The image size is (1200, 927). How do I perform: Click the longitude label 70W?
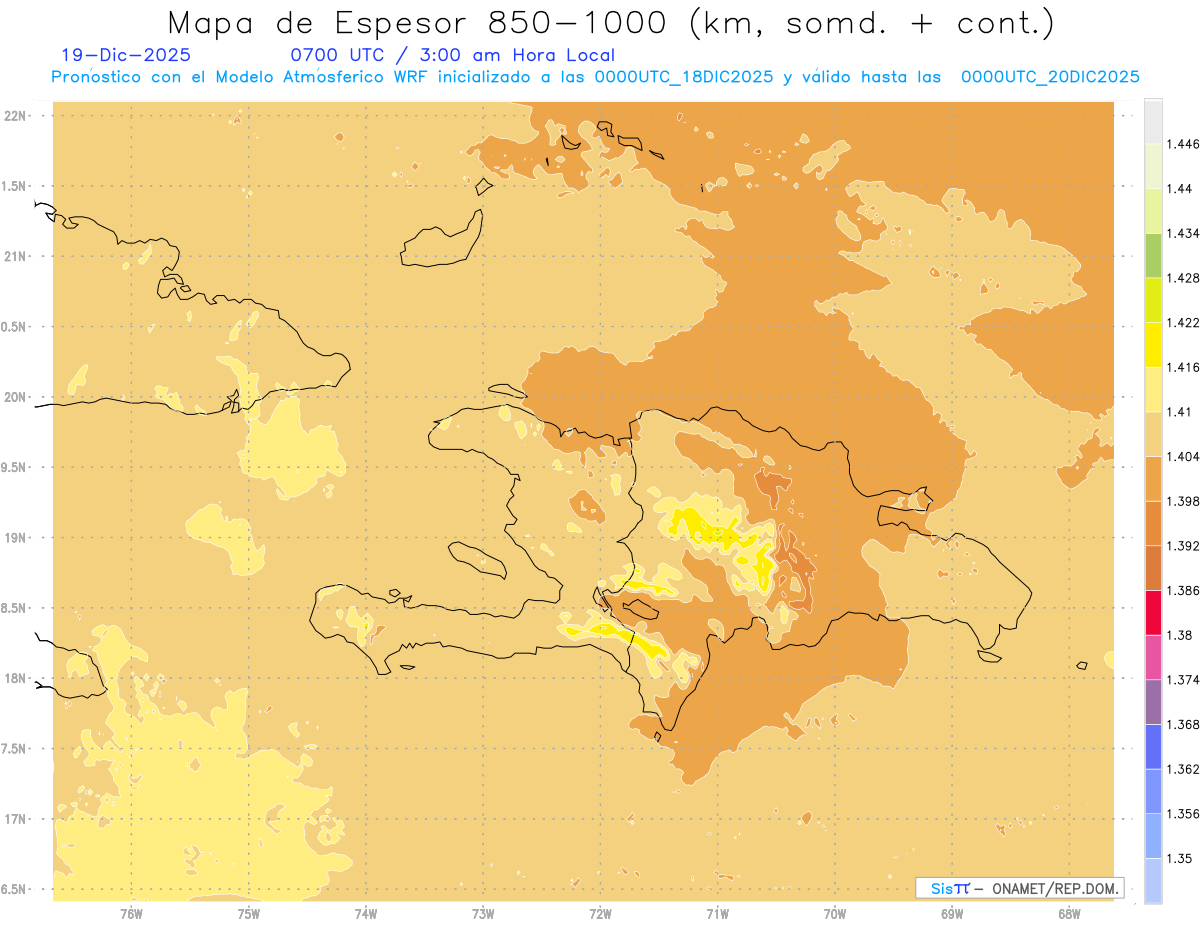coord(835,914)
